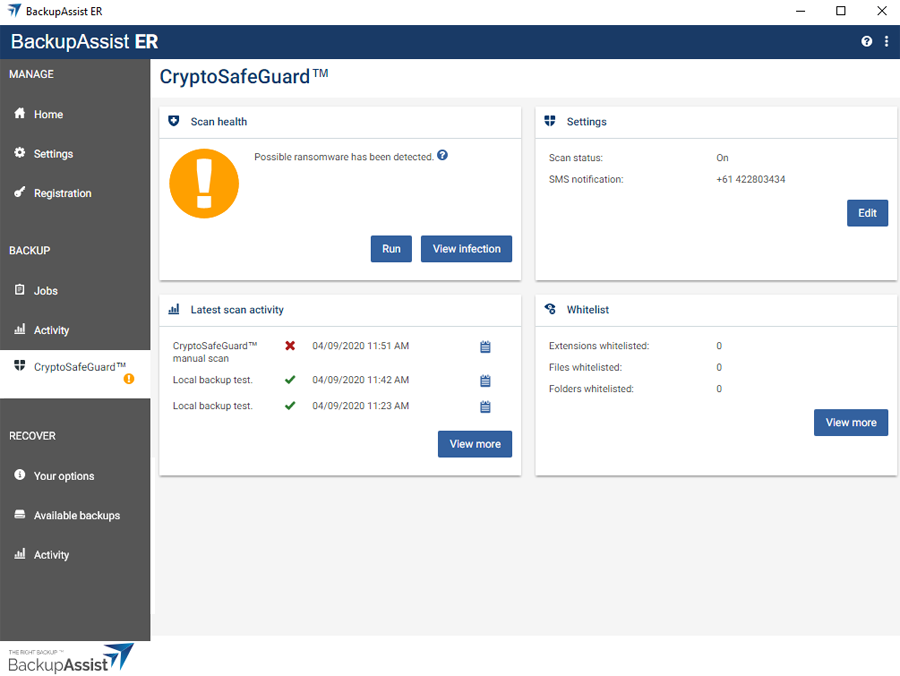Click green check for 11:23 AM backup

click(290, 406)
